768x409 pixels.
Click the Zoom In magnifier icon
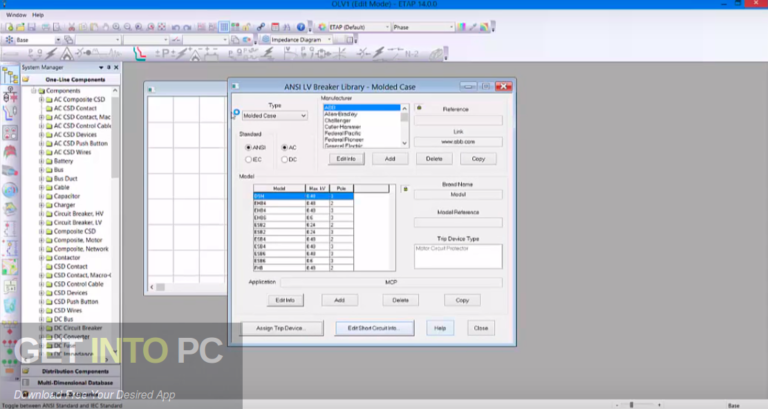pos(117,27)
